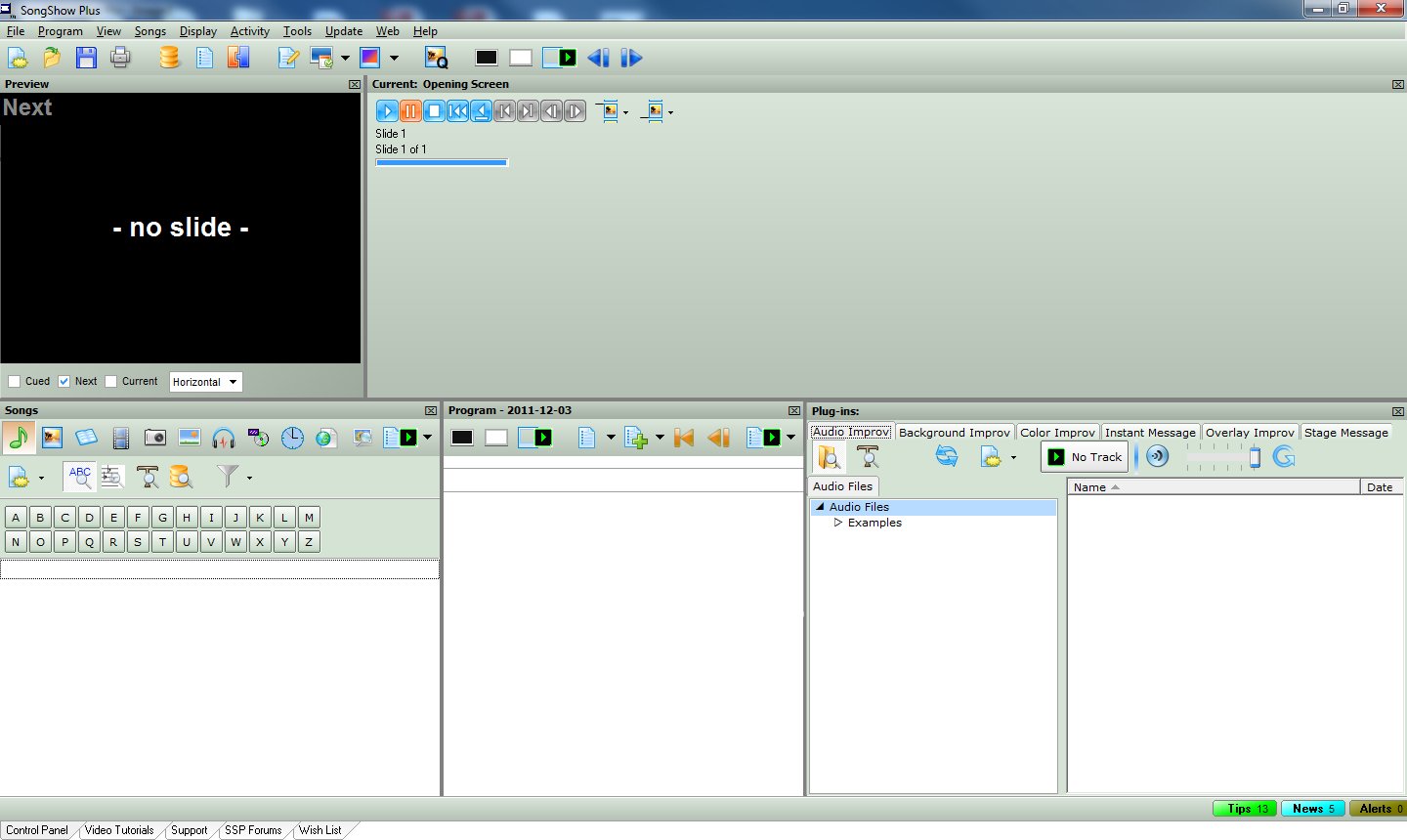Select the web page globe media icon
Image resolution: width=1407 pixels, height=840 pixels.
coord(326,438)
